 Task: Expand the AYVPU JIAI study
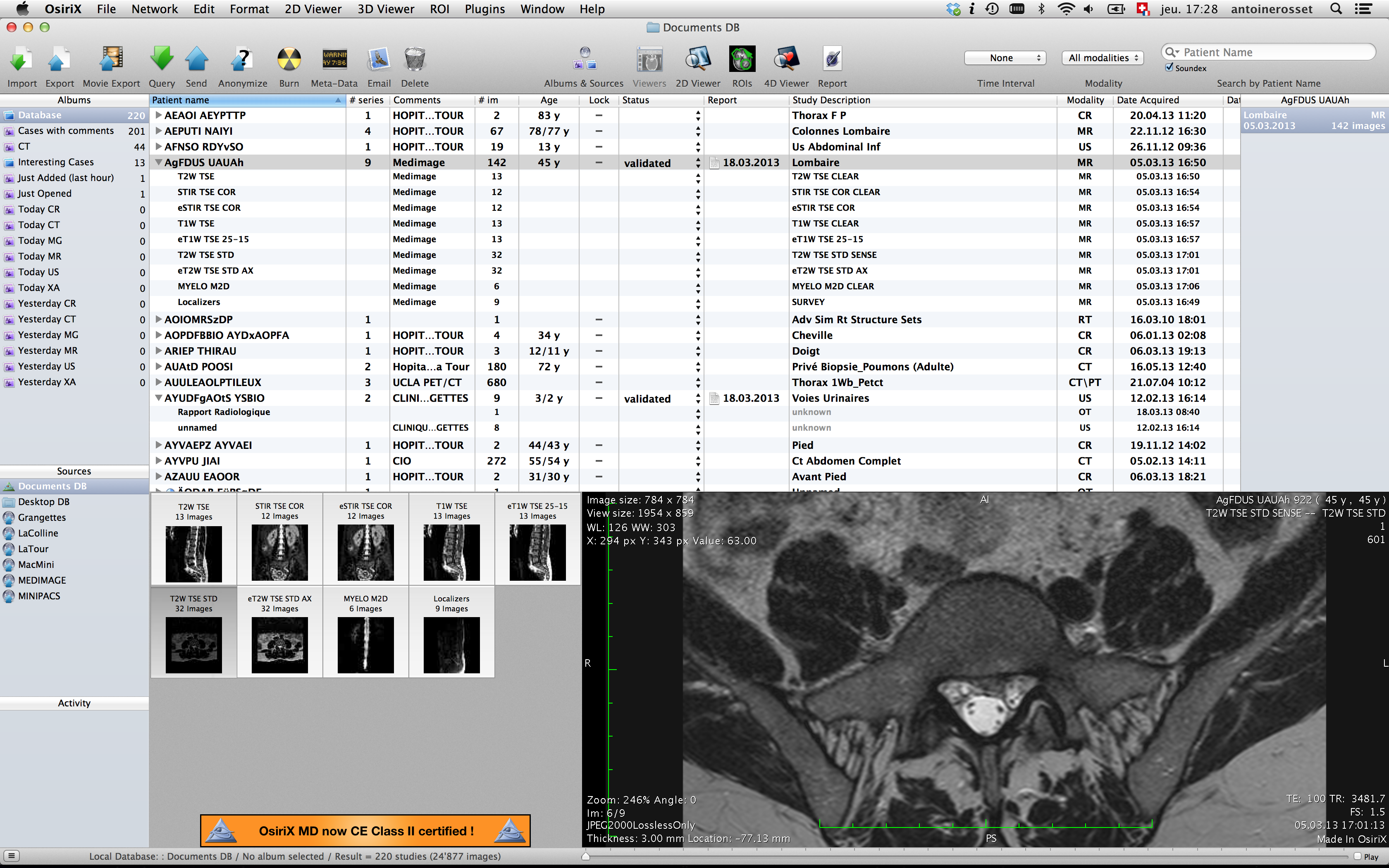[158, 461]
